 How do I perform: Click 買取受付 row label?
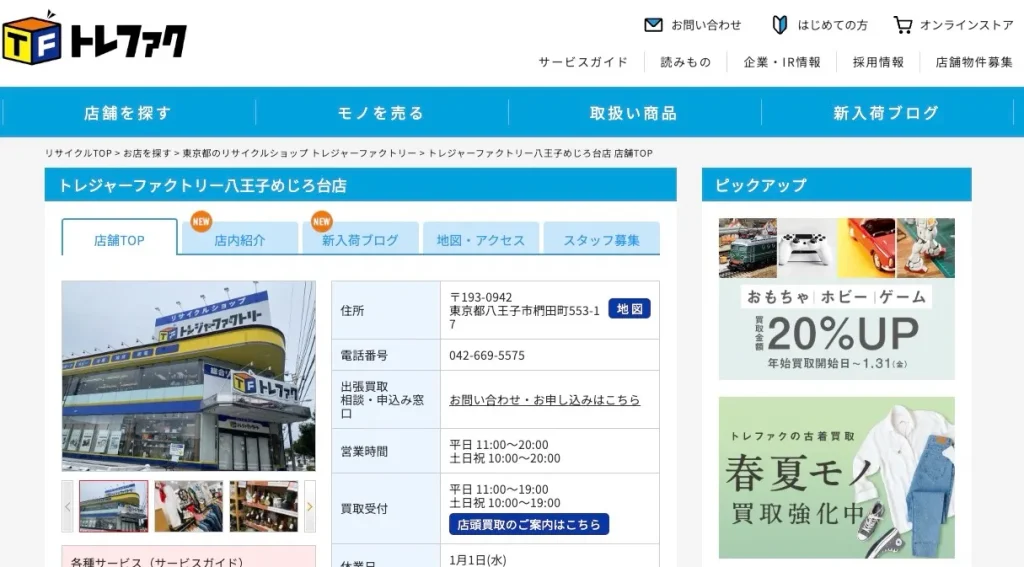(364, 509)
